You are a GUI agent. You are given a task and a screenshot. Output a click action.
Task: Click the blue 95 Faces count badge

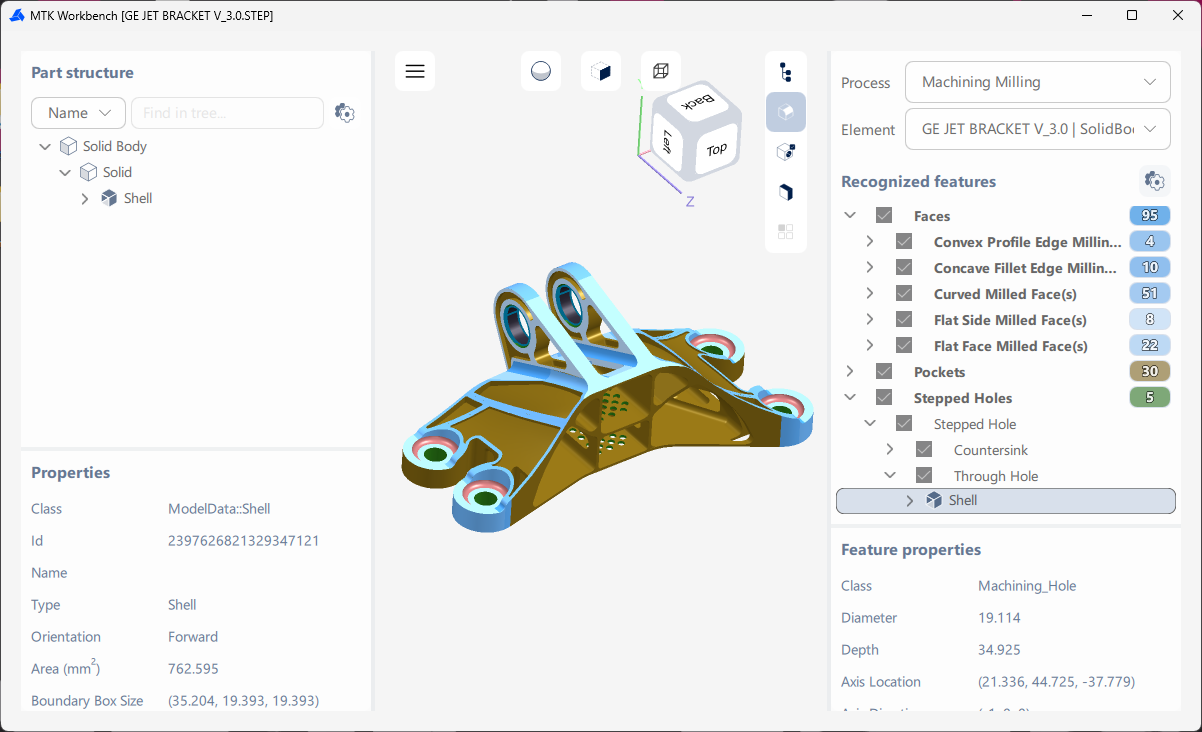[1150, 216]
